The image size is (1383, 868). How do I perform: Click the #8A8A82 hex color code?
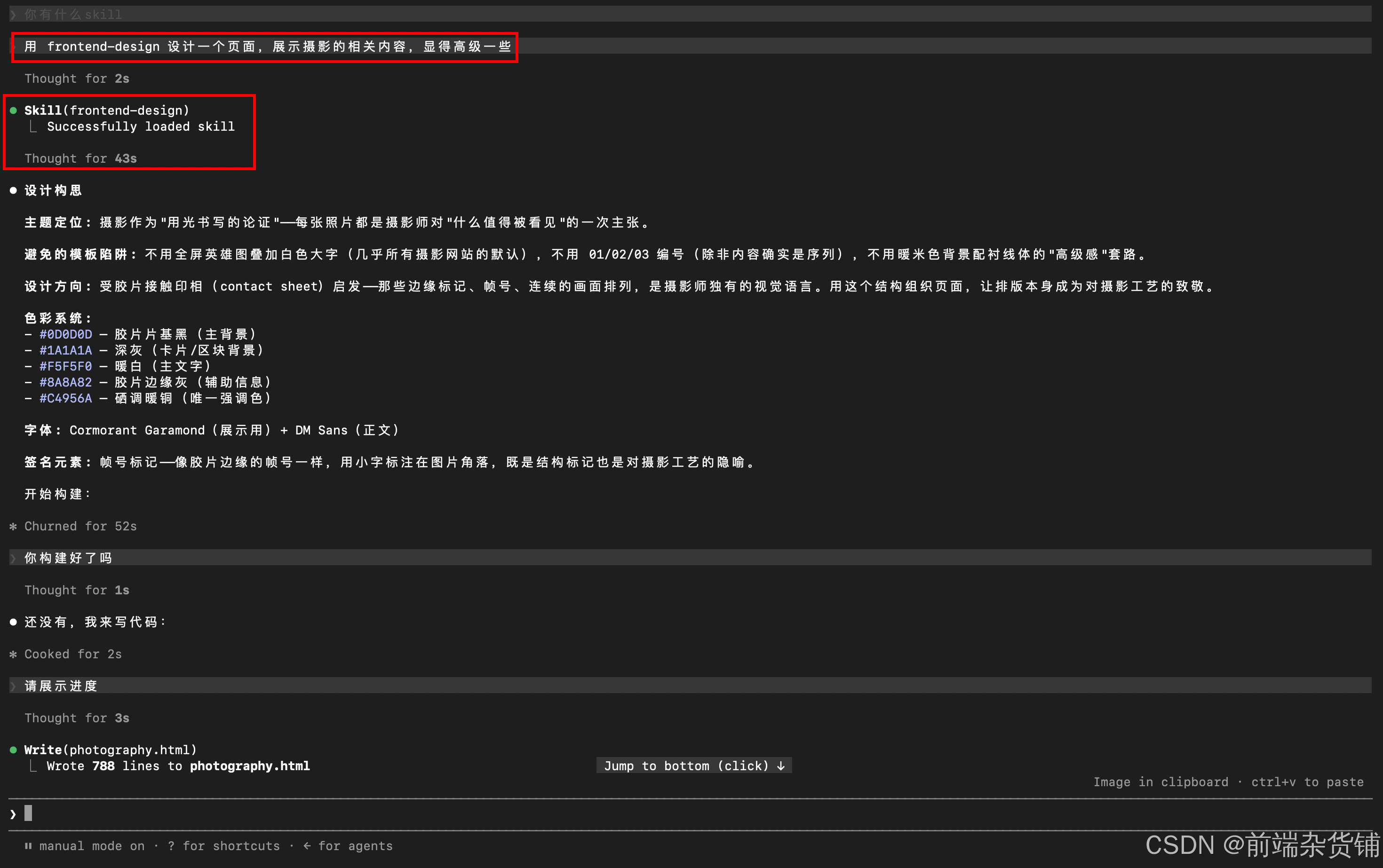pos(65,382)
